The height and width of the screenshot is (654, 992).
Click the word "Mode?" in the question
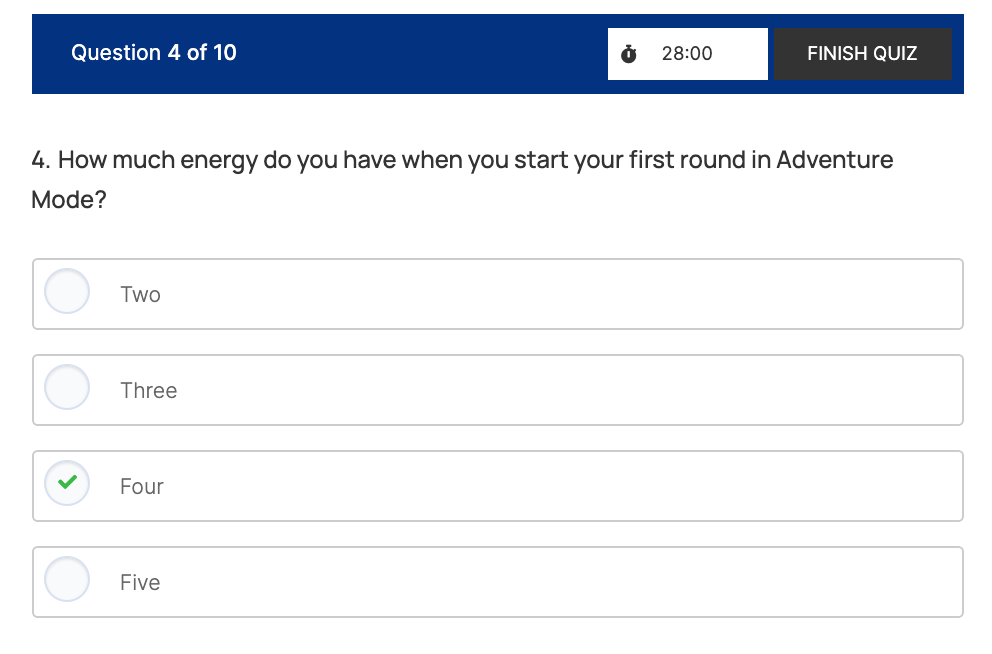(x=69, y=200)
